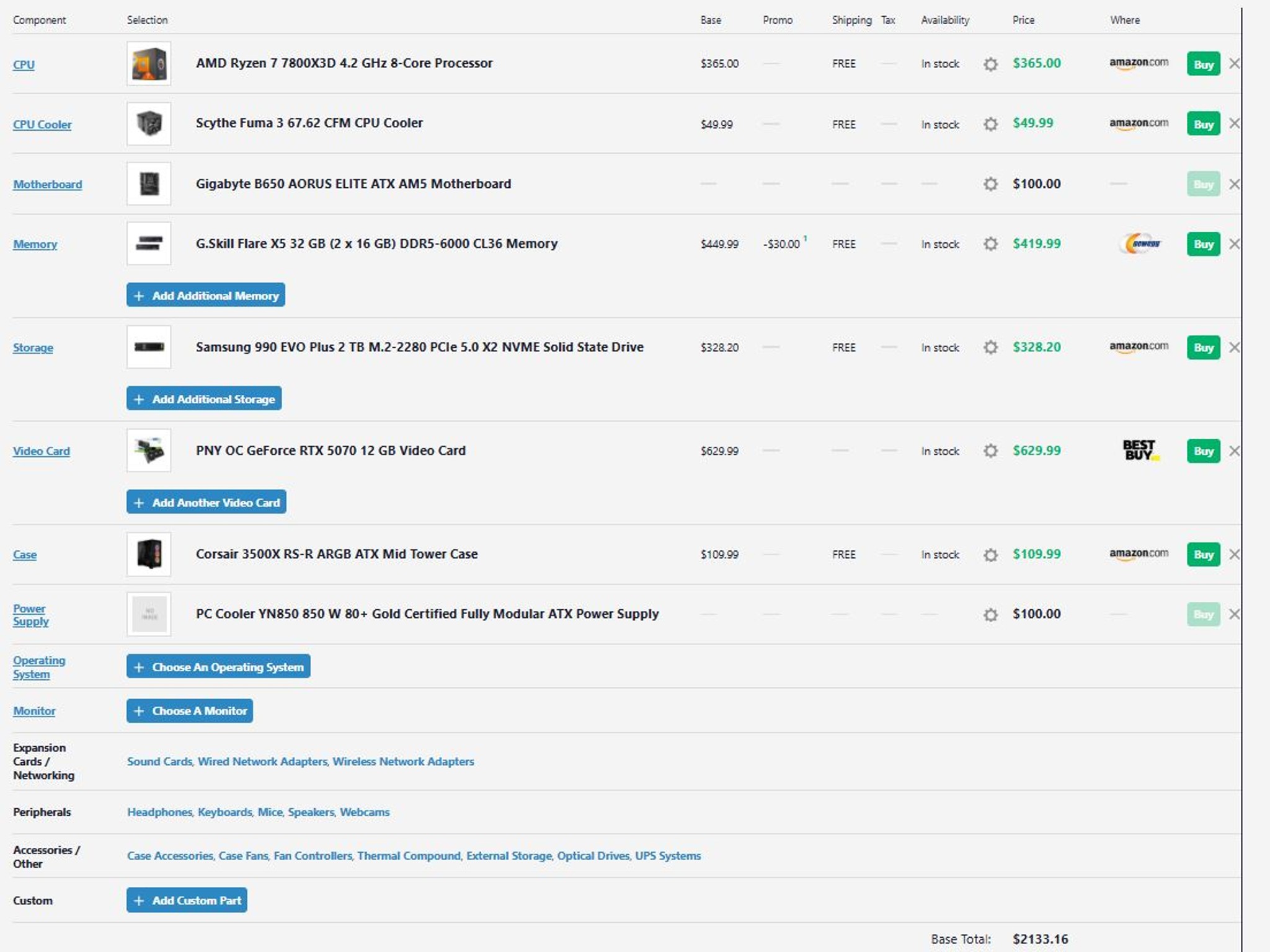Open the Case component link

pos(25,555)
